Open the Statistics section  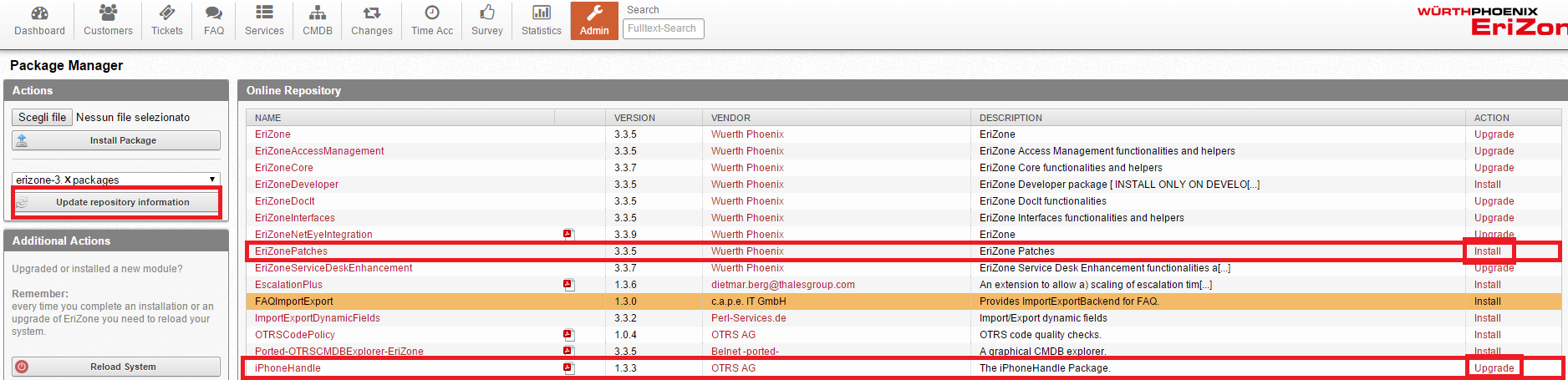coord(542,21)
